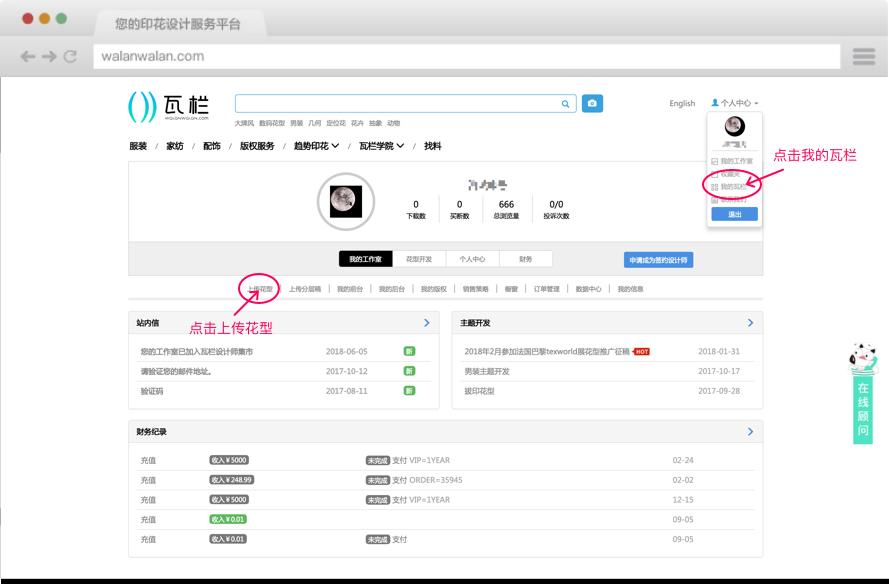The width and height of the screenshot is (889, 584).
Task: Click 上传花型 in the sub-menu
Action: (260, 289)
